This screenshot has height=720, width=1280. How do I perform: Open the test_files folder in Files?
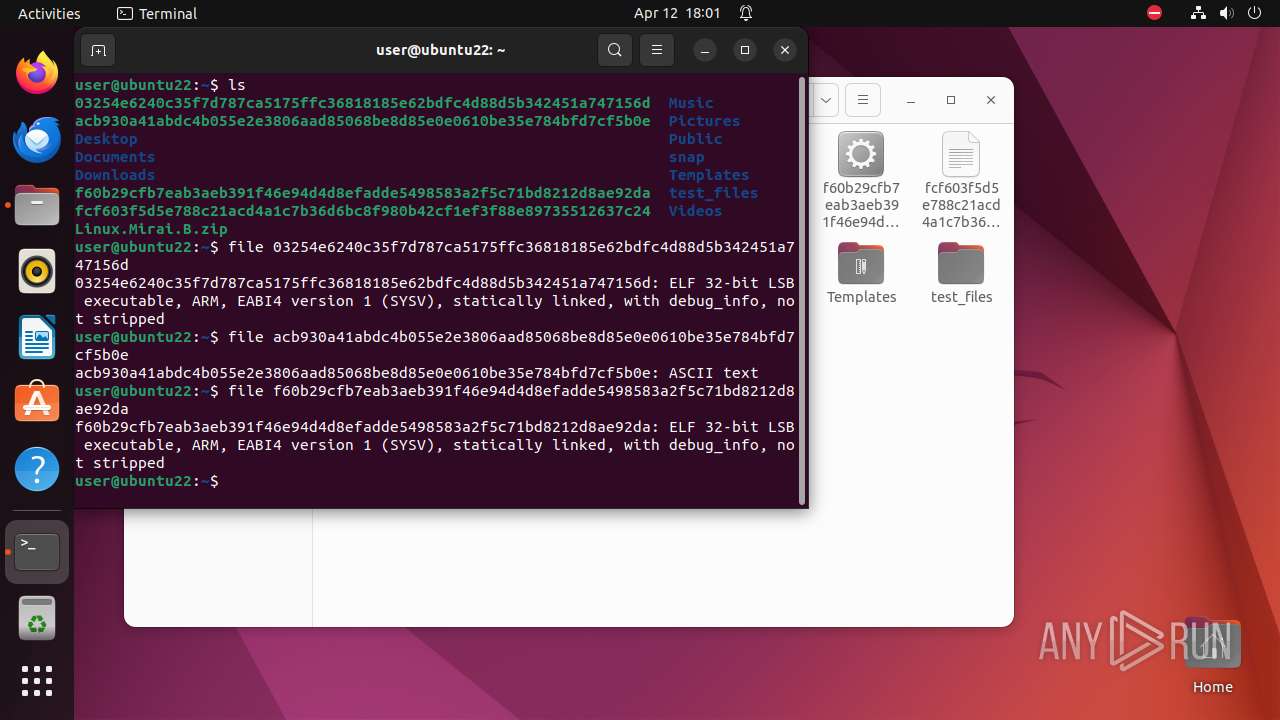coord(961,273)
